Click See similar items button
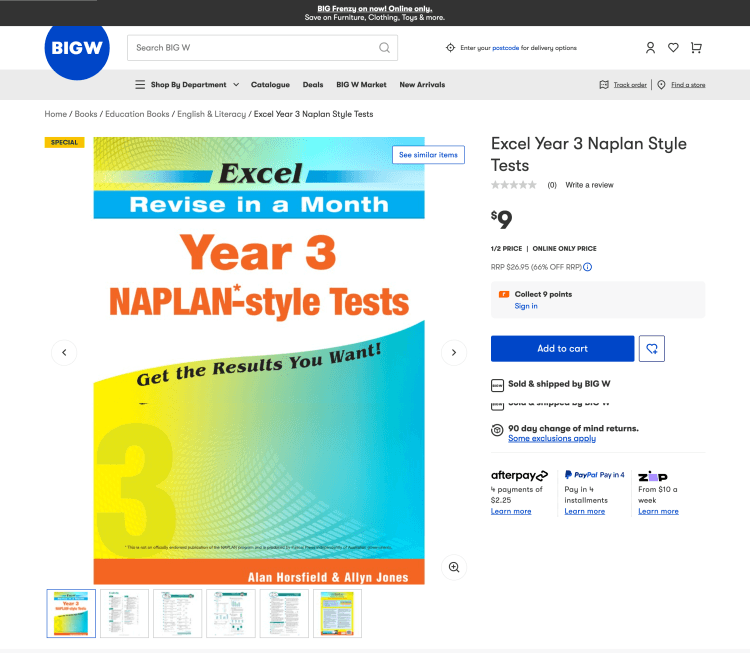Screen dimensions: 750x653 (428, 155)
